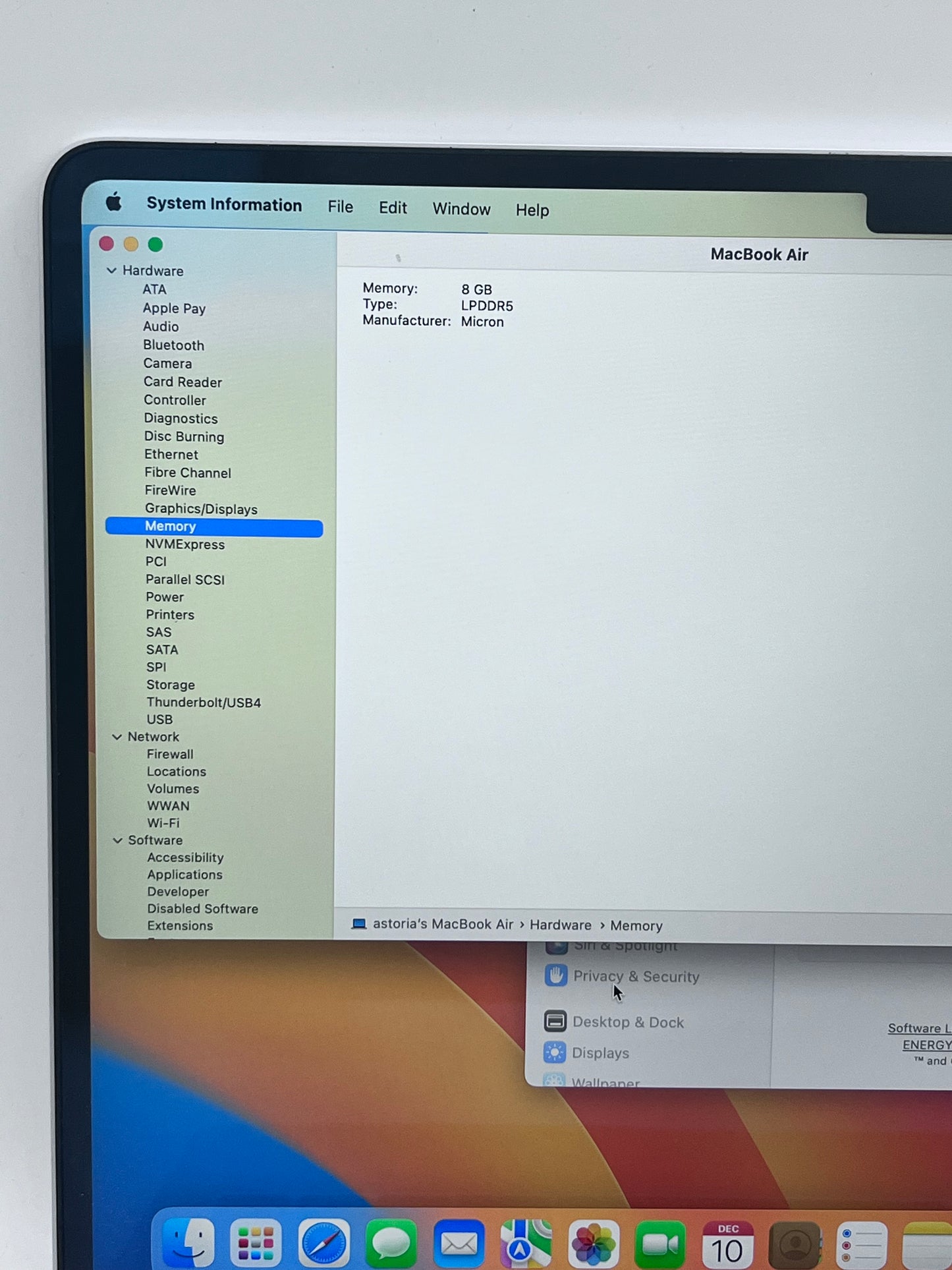The height and width of the screenshot is (1270, 952).
Task: Show Ethernet hardware info
Action: pos(171,455)
